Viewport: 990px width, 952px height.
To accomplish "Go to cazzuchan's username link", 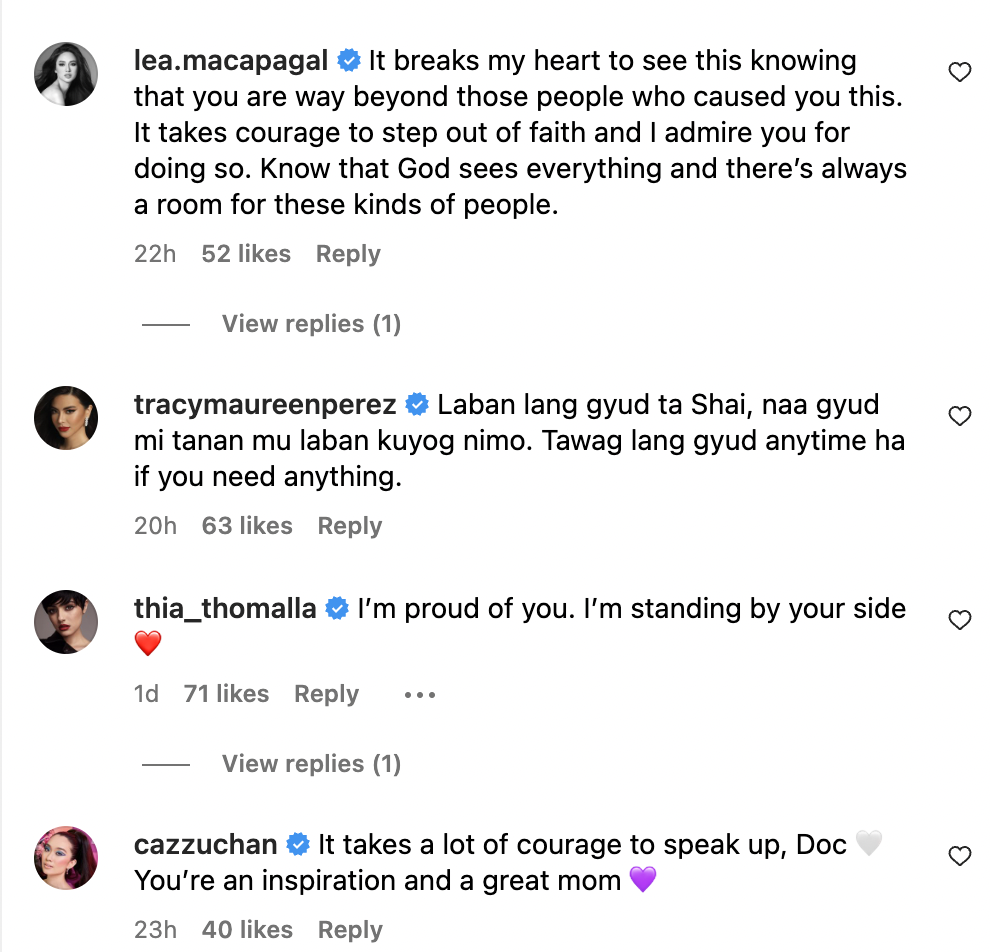I will (205, 845).
